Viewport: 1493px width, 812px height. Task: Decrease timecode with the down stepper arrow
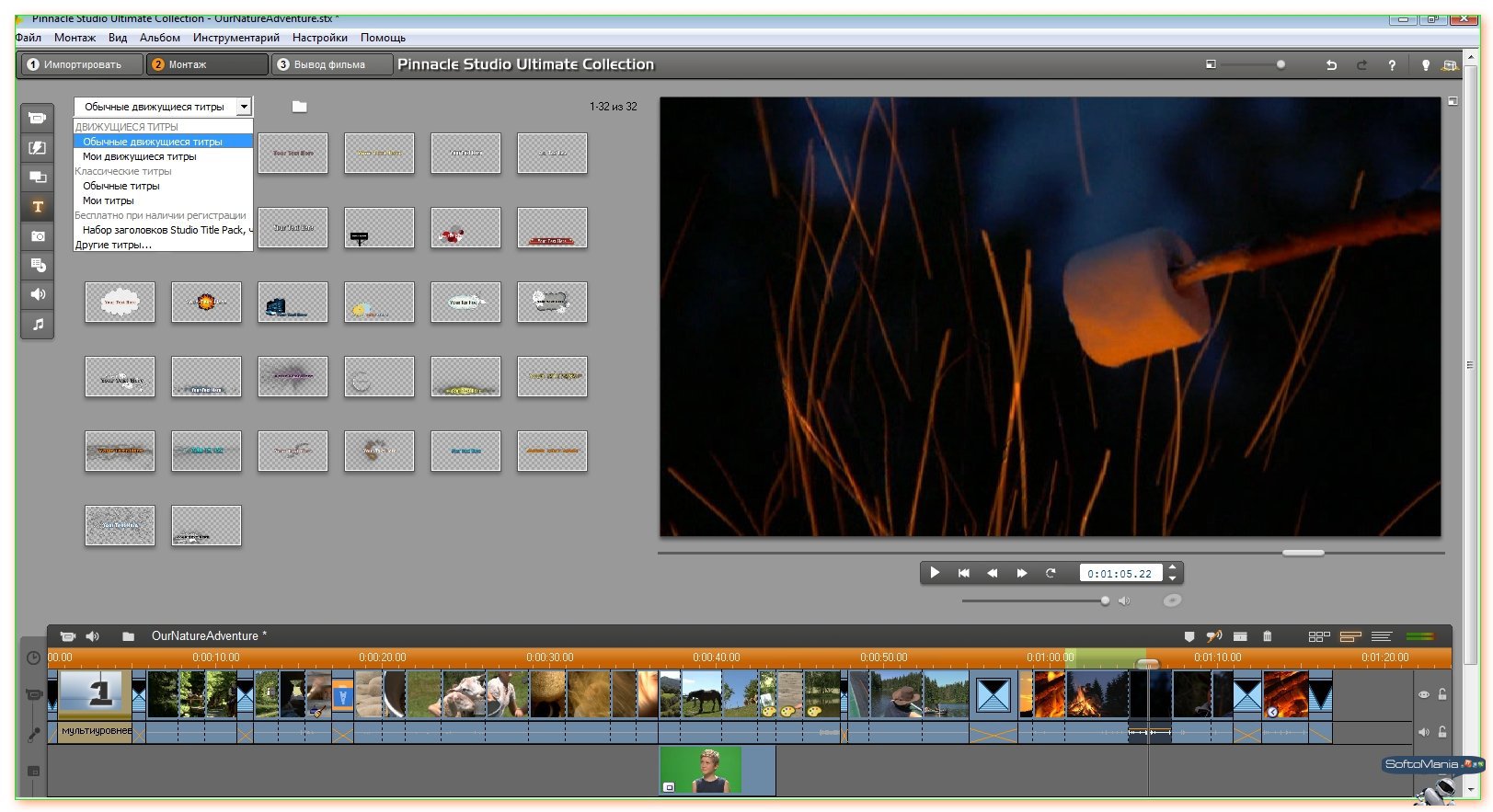pos(1172,578)
